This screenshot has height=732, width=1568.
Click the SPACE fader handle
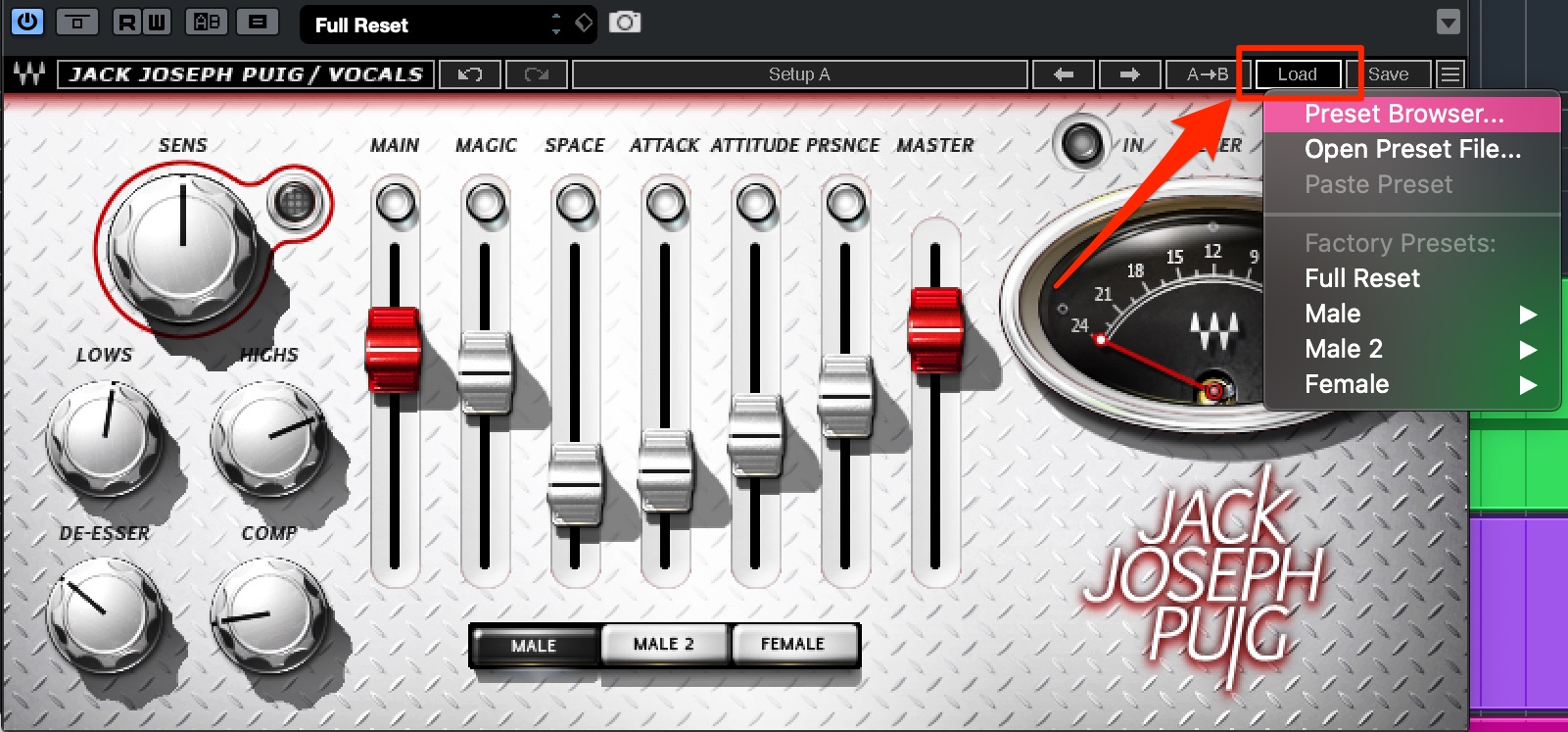575,484
